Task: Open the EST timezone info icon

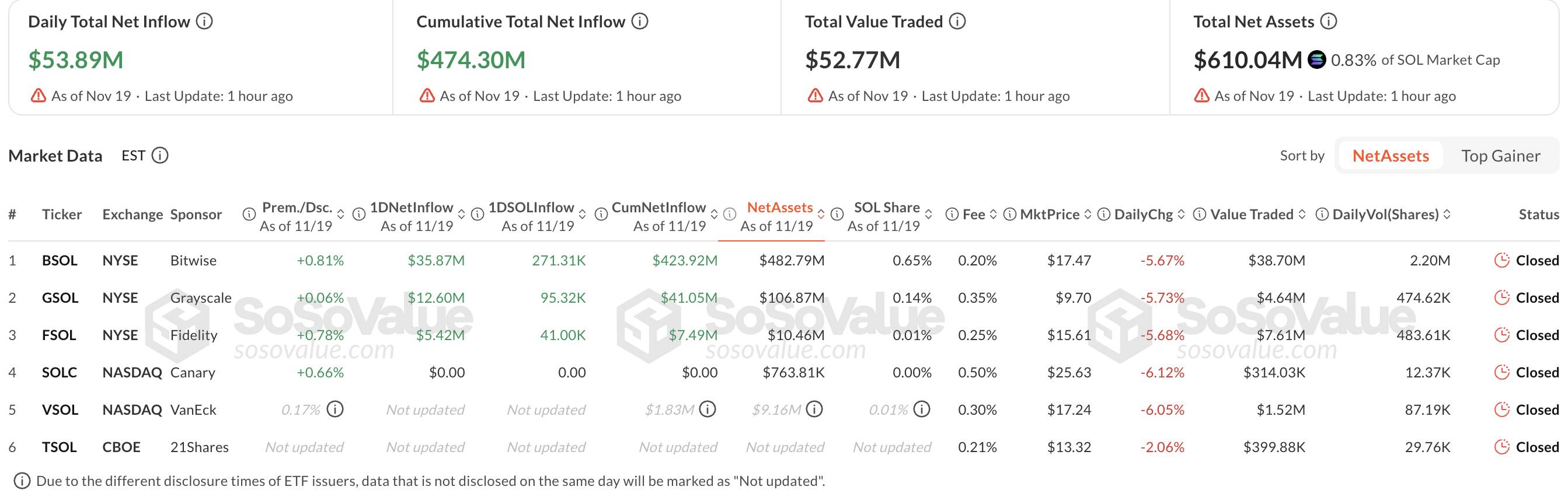Action: point(159,156)
